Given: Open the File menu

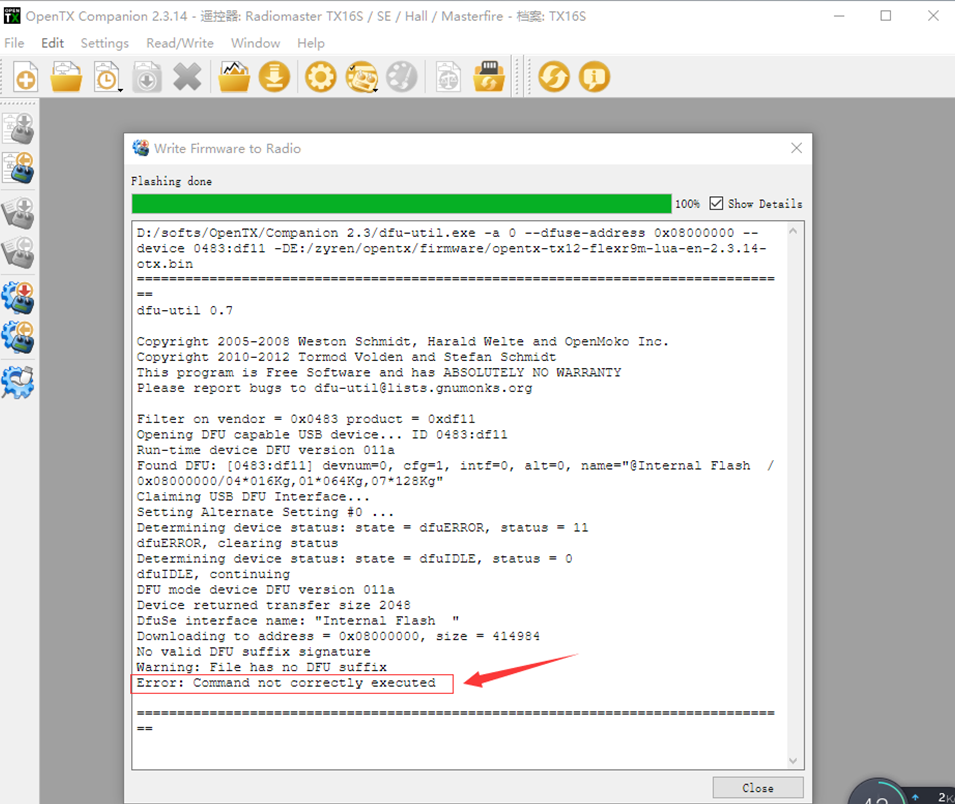Looking at the screenshot, I should [14, 43].
